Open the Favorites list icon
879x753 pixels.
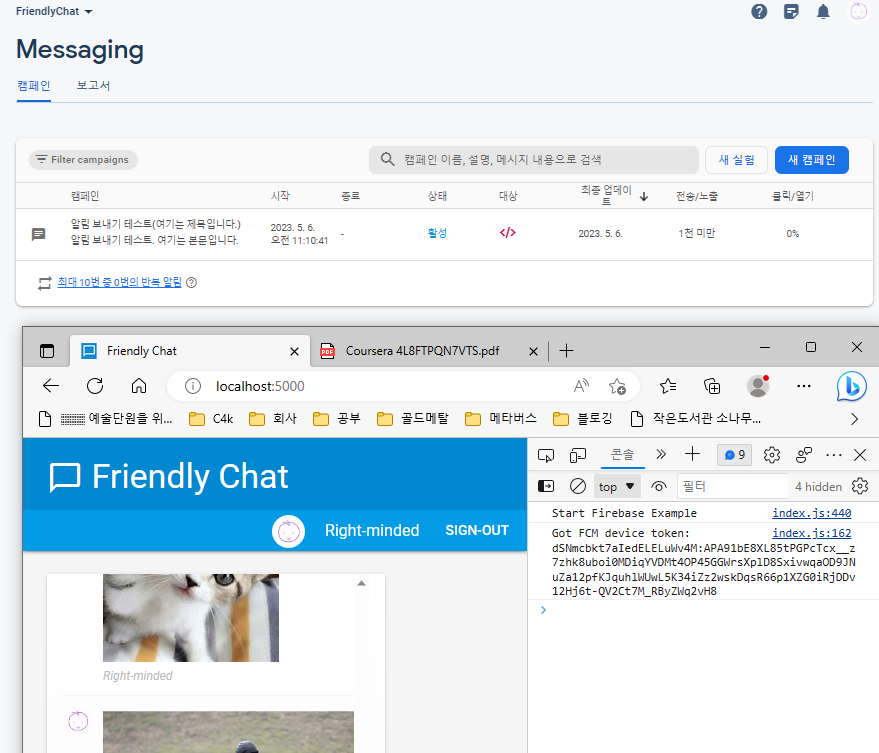[x=668, y=386]
